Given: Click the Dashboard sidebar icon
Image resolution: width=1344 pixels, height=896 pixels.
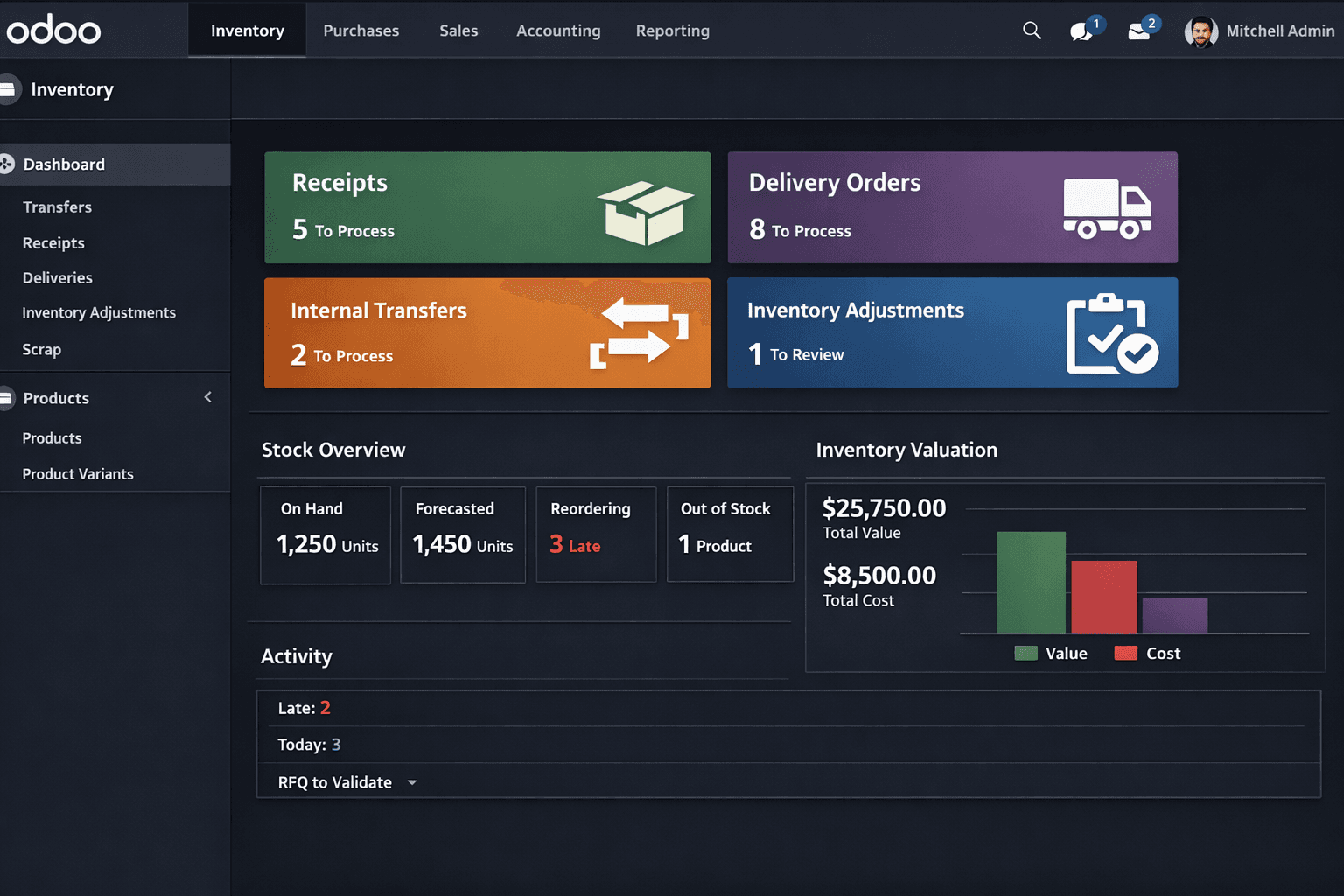Looking at the screenshot, I should (x=7, y=164).
